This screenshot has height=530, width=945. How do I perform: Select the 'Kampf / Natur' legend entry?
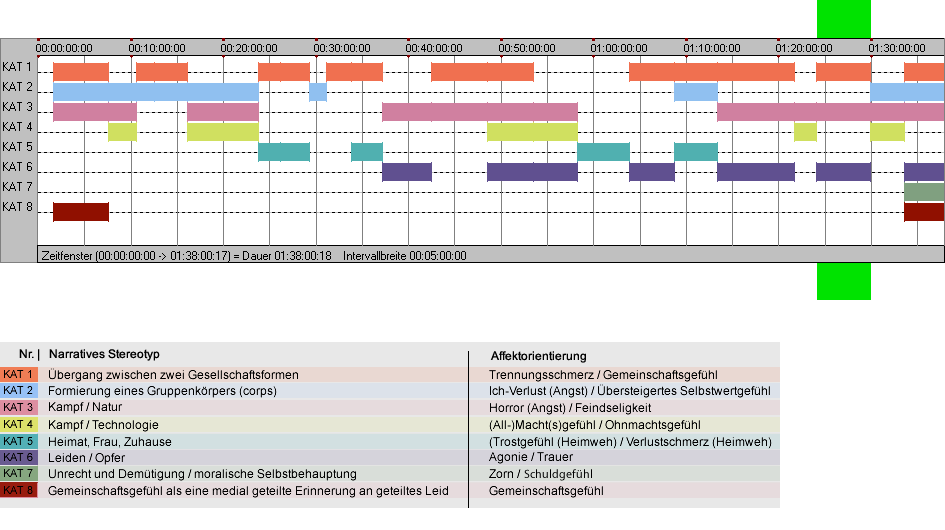coord(85,407)
